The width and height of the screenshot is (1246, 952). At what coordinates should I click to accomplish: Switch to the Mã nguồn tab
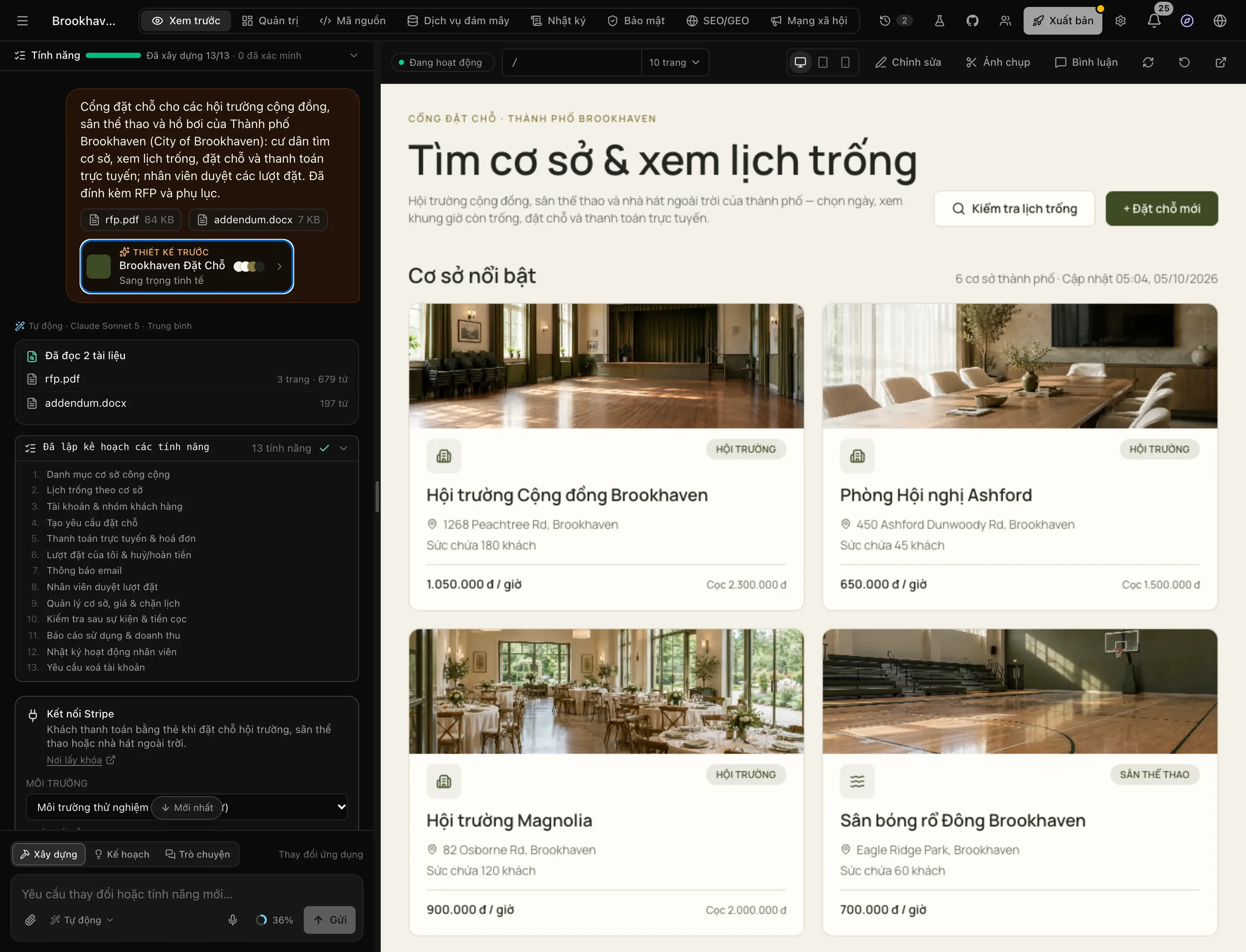click(x=353, y=21)
